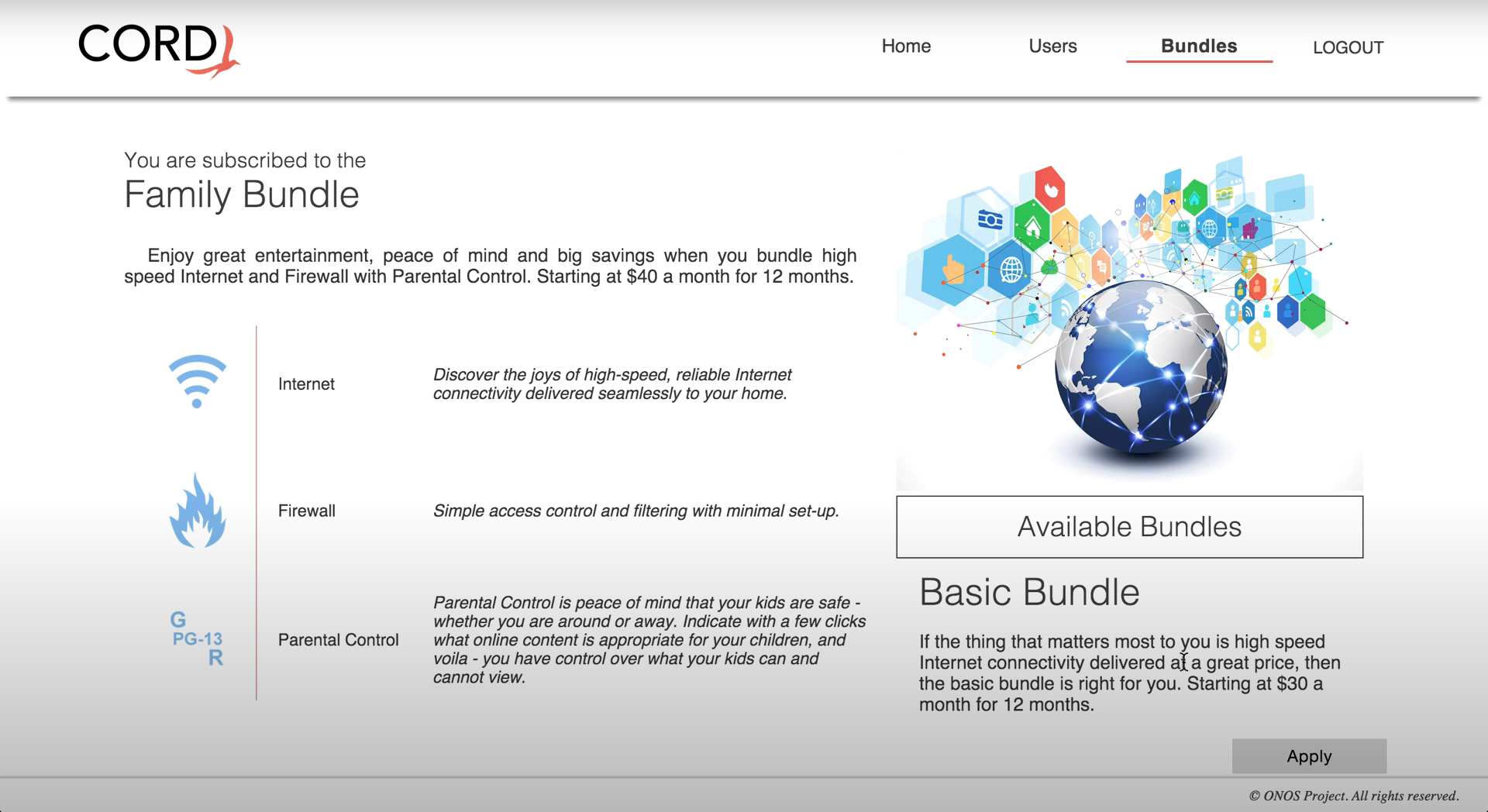Open the Users tab
This screenshot has height=812, width=1488.
1052,46
